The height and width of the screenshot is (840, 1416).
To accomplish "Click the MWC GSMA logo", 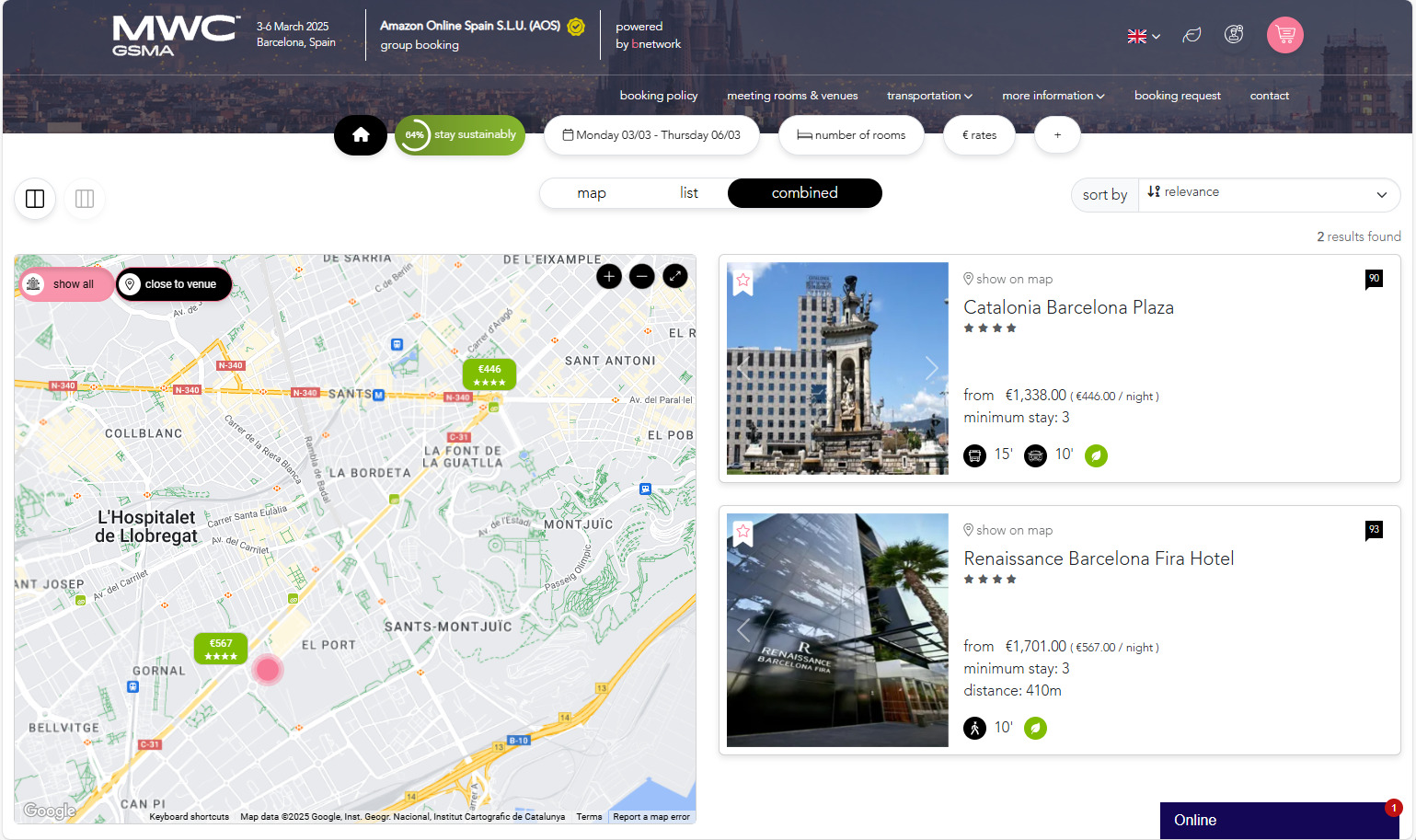I will coord(177,36).
